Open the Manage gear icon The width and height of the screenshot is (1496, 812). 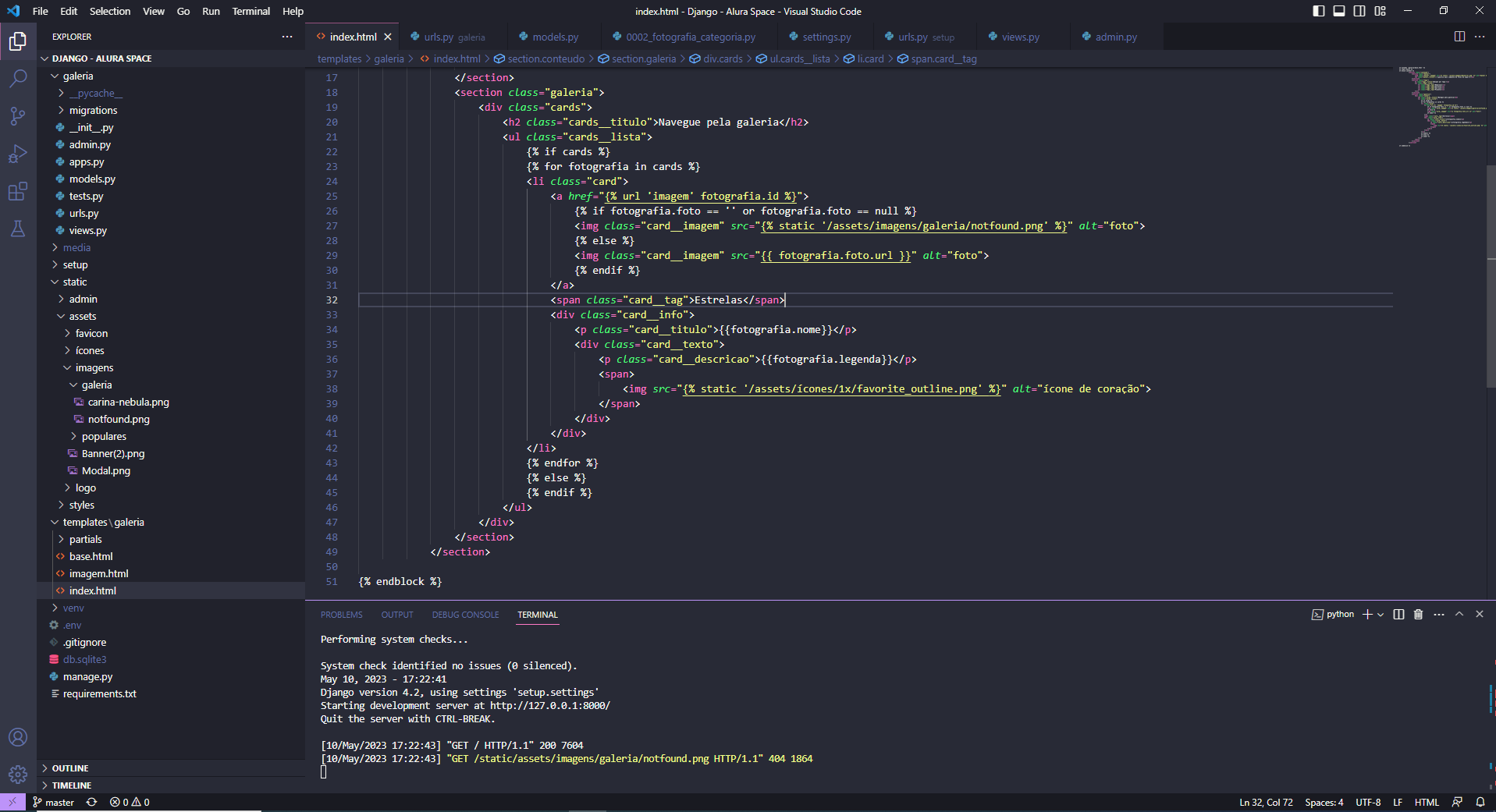[x=18, y=775]
